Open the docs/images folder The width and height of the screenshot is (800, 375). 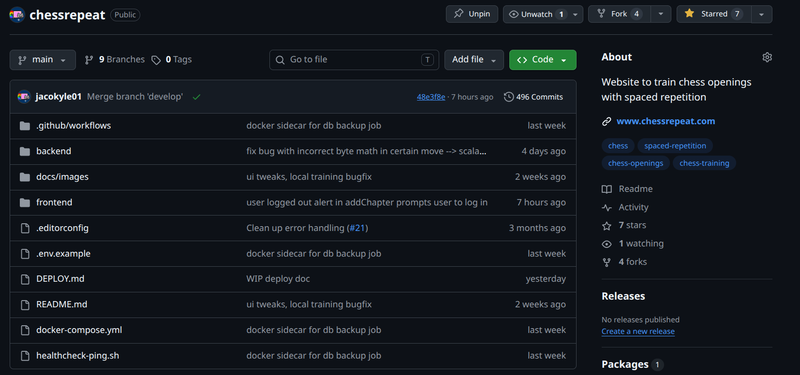coord(62,177)
